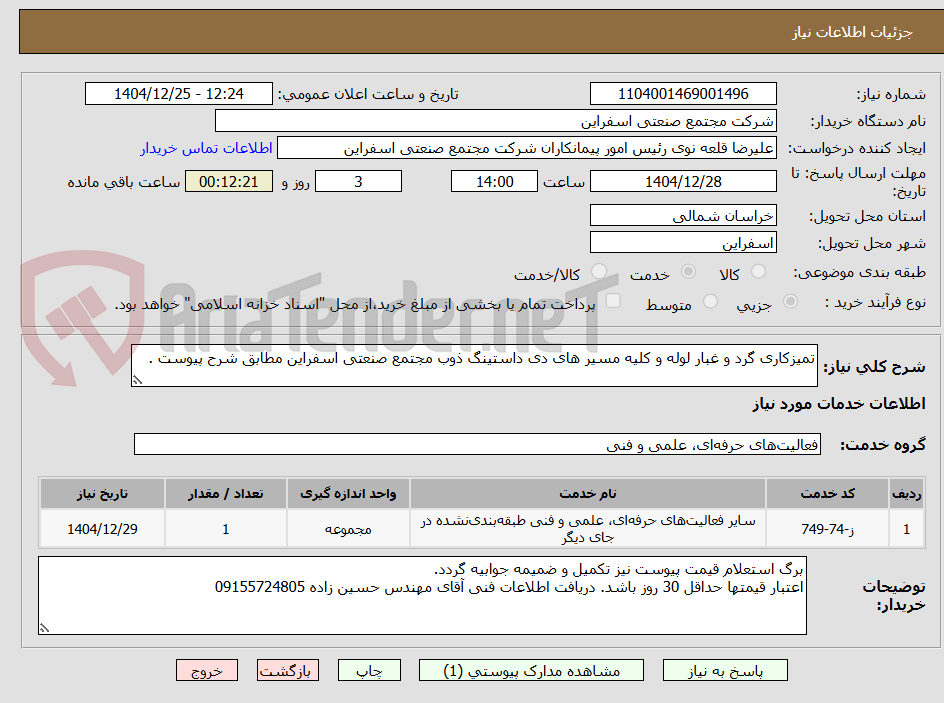Click the unit cell مجموعه
This screenshot has height=703, width=944.
348,528
